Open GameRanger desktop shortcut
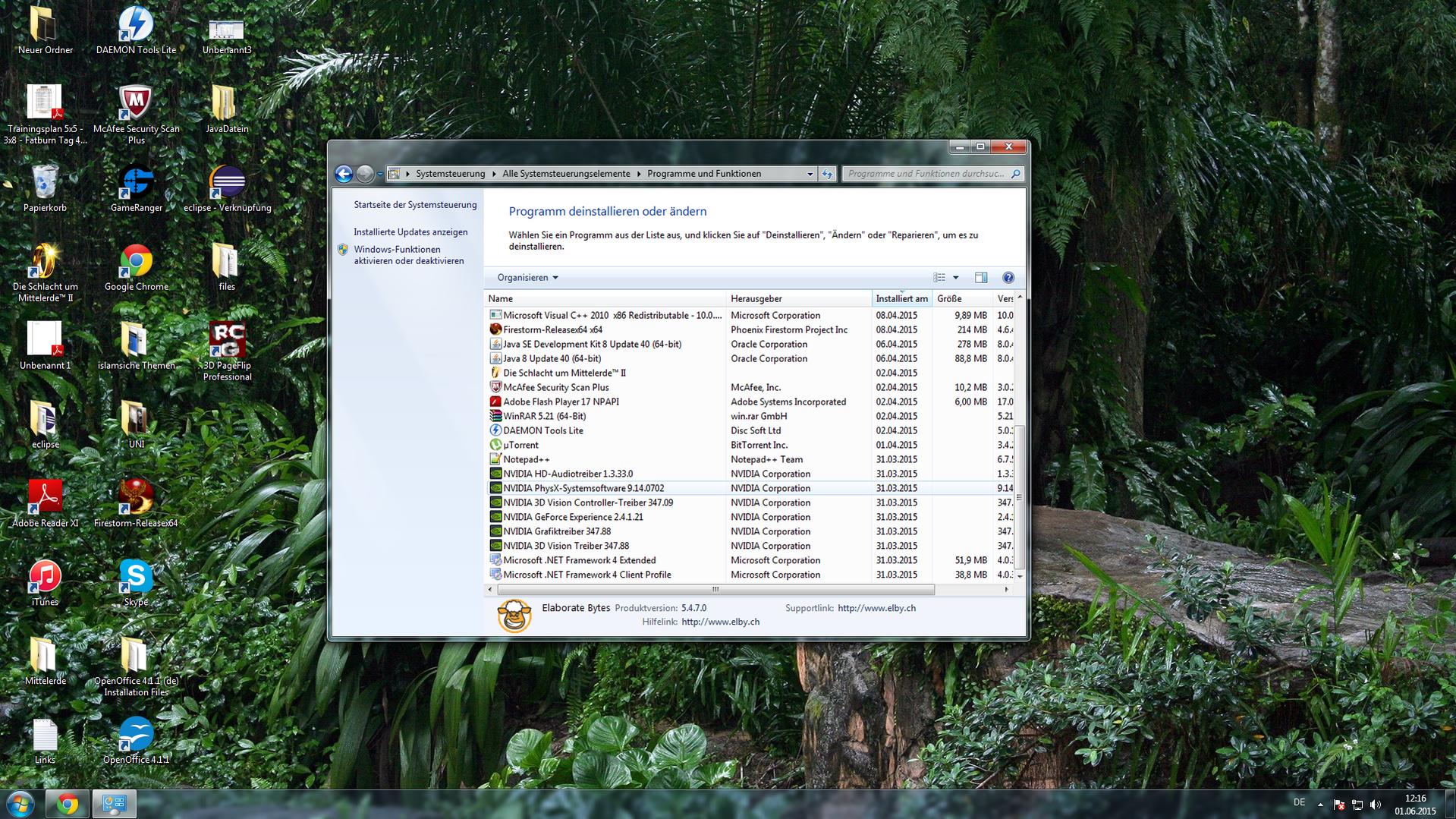The image size is (1456, 819). (136, 188)
